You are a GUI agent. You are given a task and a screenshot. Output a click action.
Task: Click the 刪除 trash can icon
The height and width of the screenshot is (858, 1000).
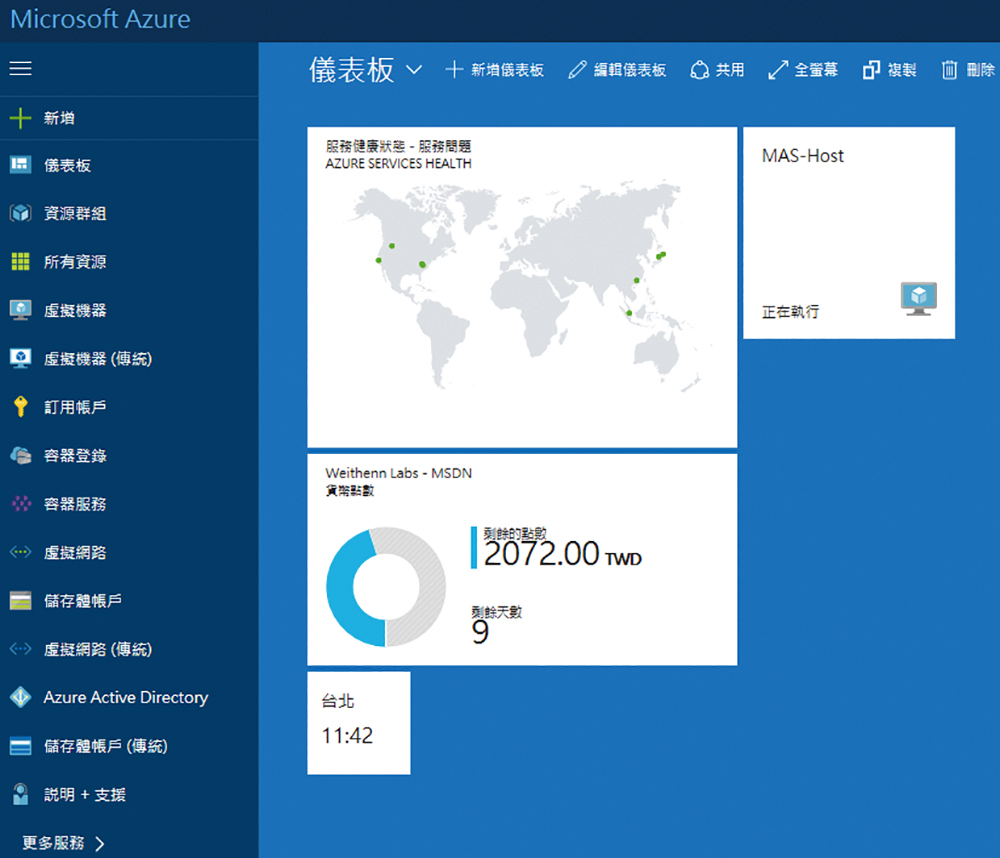point(950,70)
